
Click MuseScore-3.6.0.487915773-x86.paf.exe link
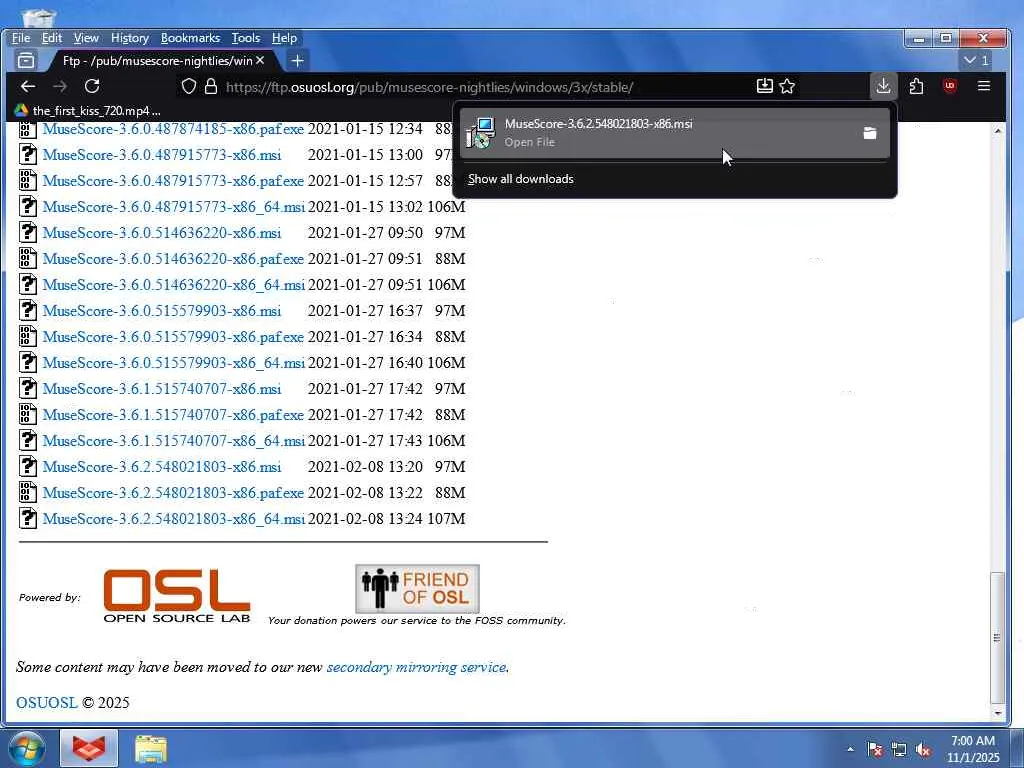click(x=173, y=180)
